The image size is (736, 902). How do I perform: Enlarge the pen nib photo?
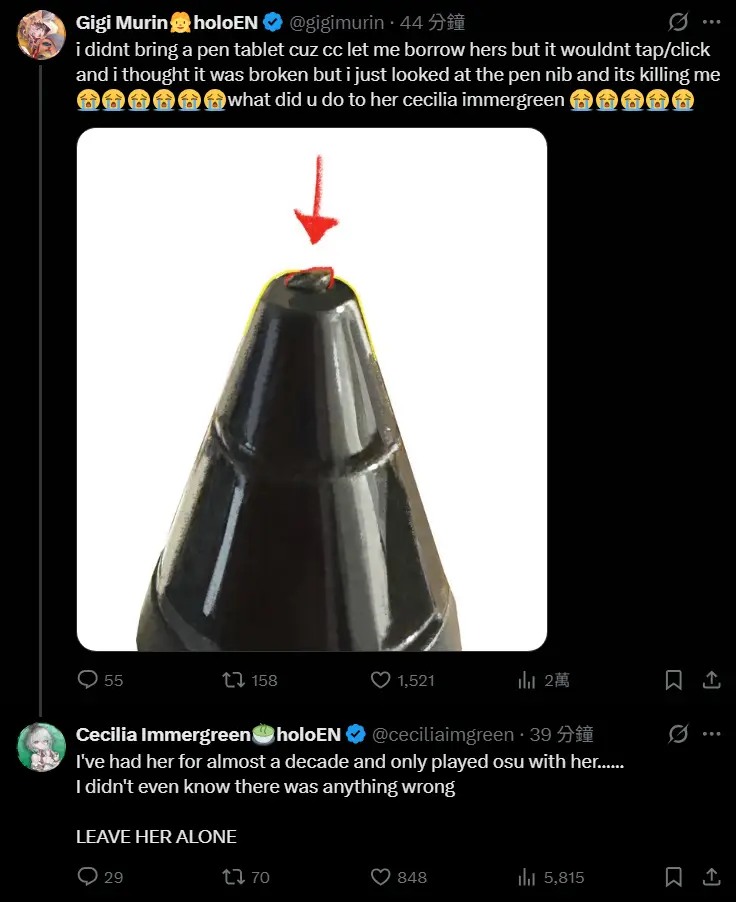tap(312, 390)
